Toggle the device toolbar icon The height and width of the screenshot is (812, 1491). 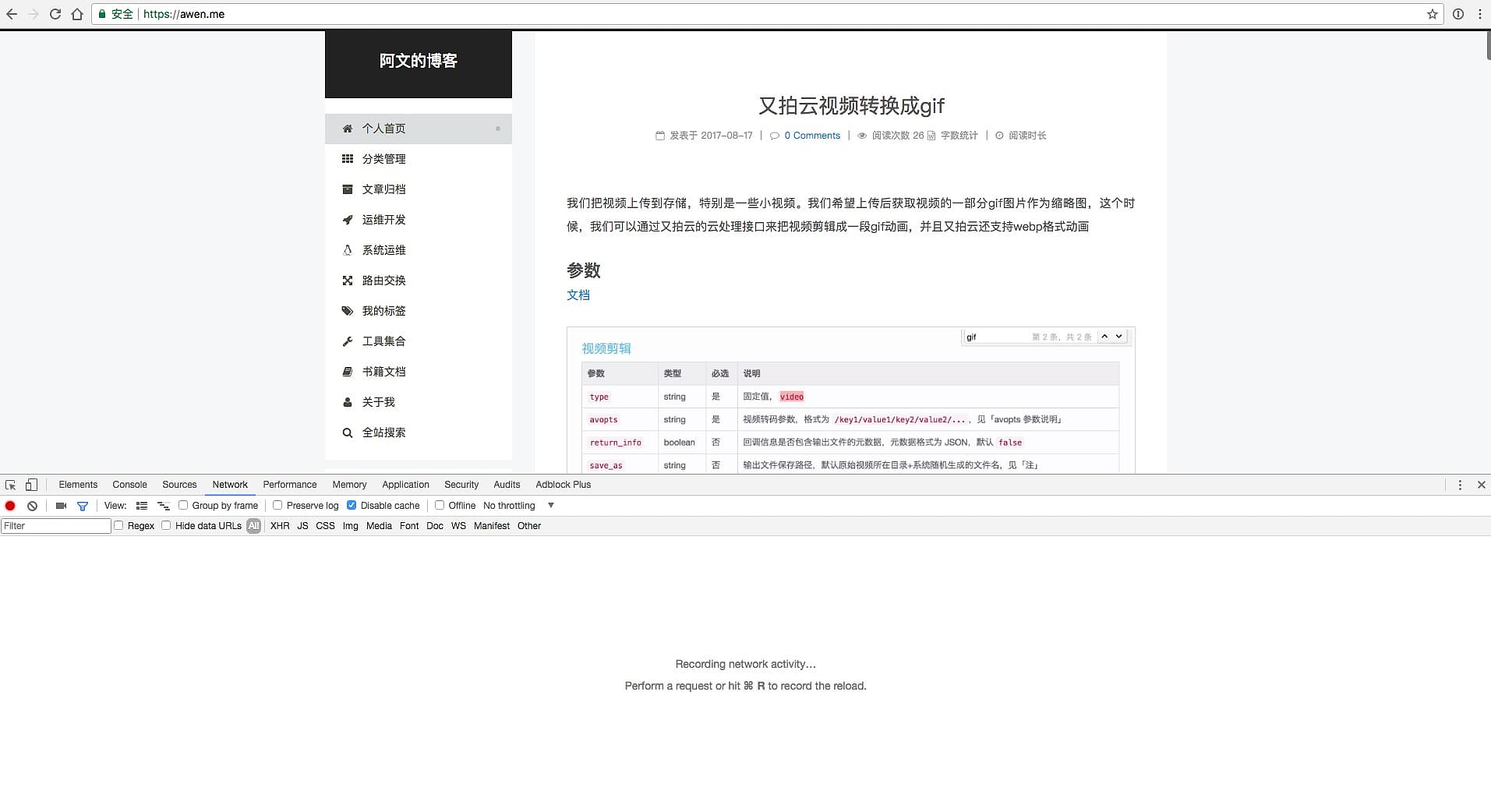click(x=31, y=485)
